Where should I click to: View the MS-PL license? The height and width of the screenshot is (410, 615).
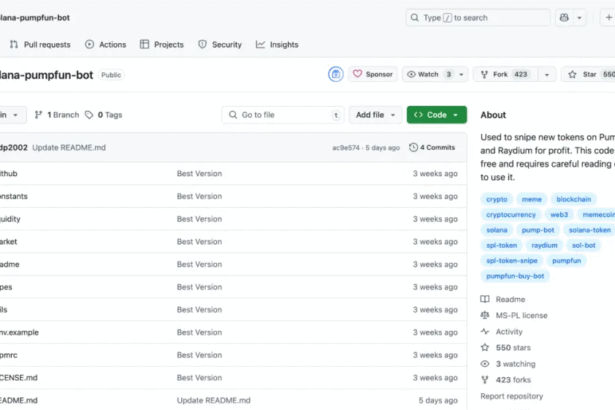[x=521, y=315]
